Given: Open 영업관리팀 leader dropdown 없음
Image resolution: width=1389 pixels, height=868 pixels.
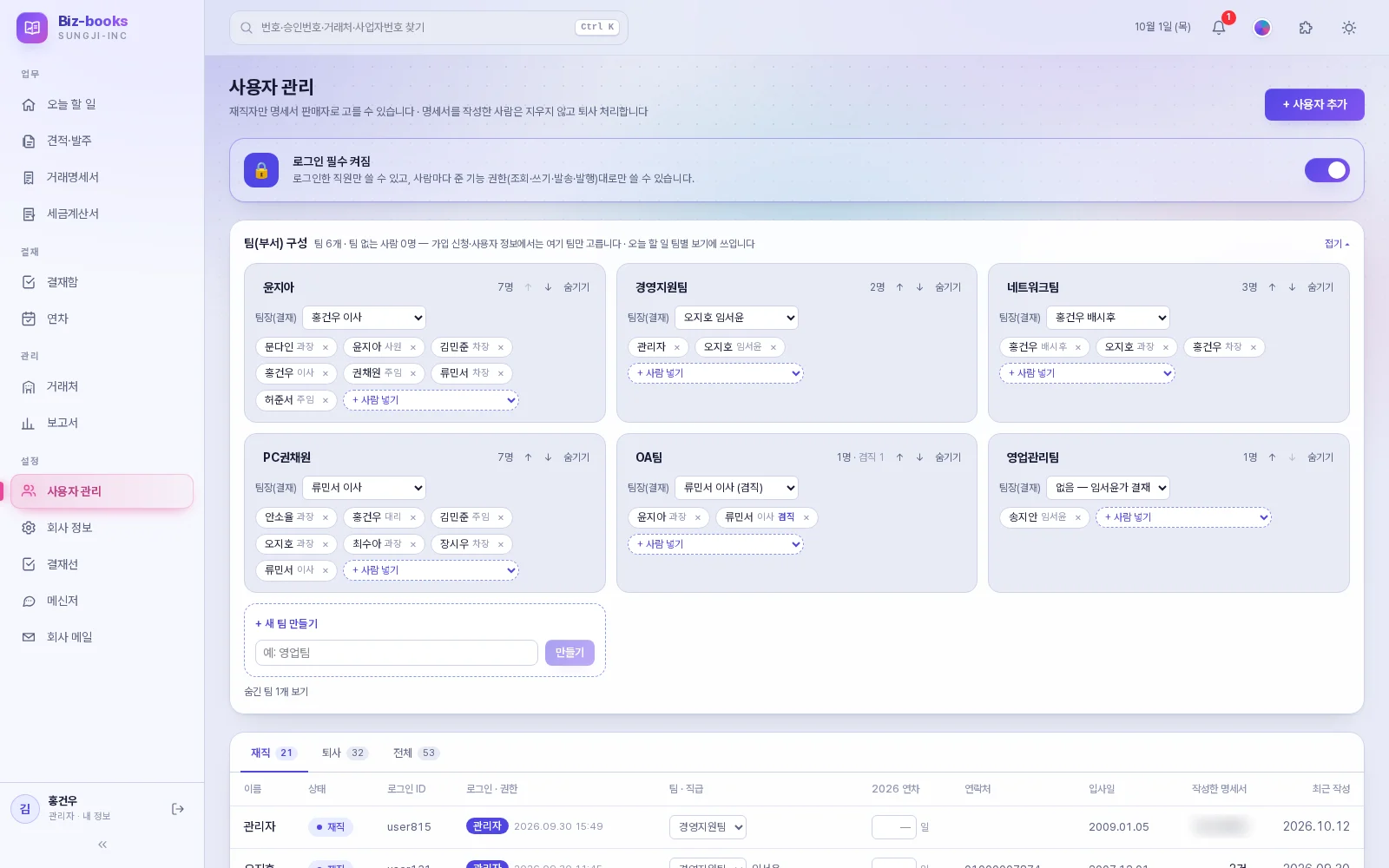Looking at the screenshot, I should (x=1108, y=488).
